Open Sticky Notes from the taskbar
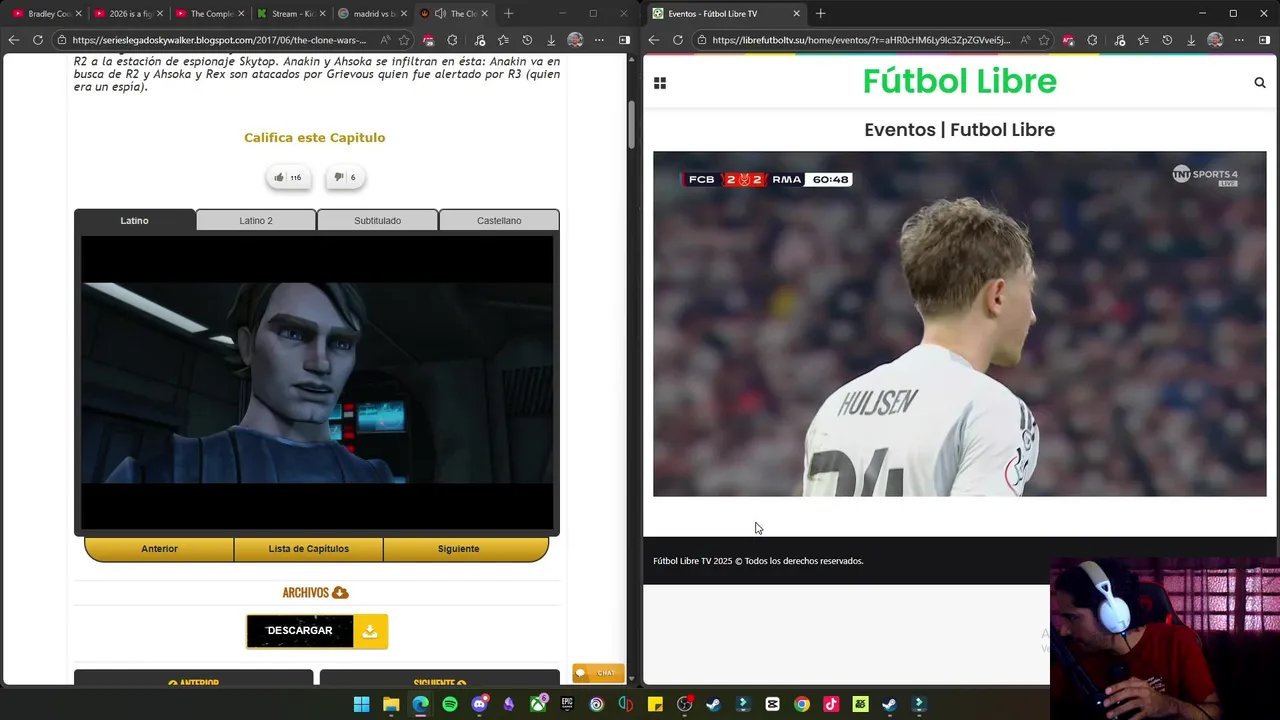1280x720 pixels. point(655,704)
